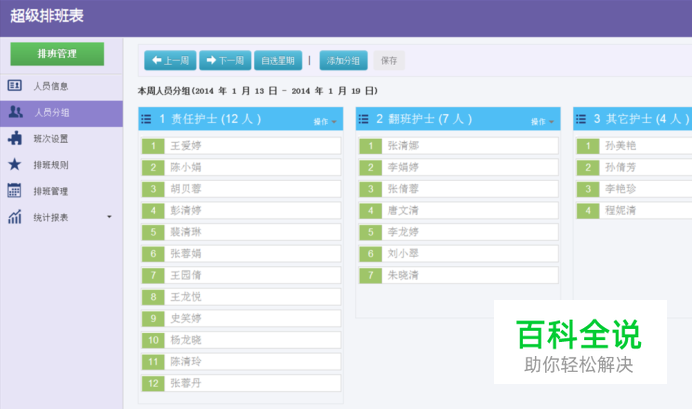Select 陈清玲 row
The height and width of the screenshot is (409, 692).
(x=241, y=362)
